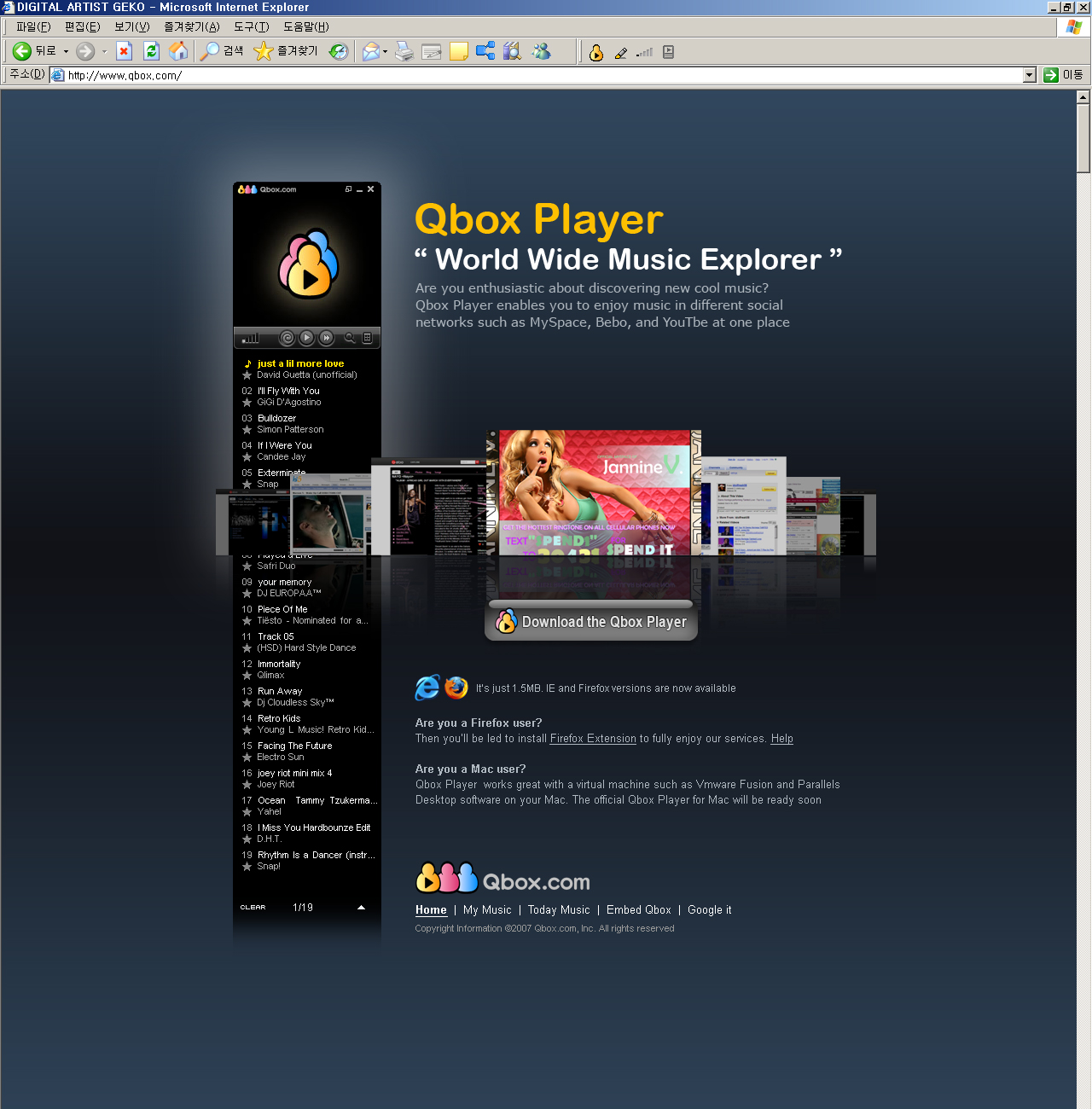Star the Retro Kids track
This screenshot has height=1109, width=1092.
click(247, 730)
